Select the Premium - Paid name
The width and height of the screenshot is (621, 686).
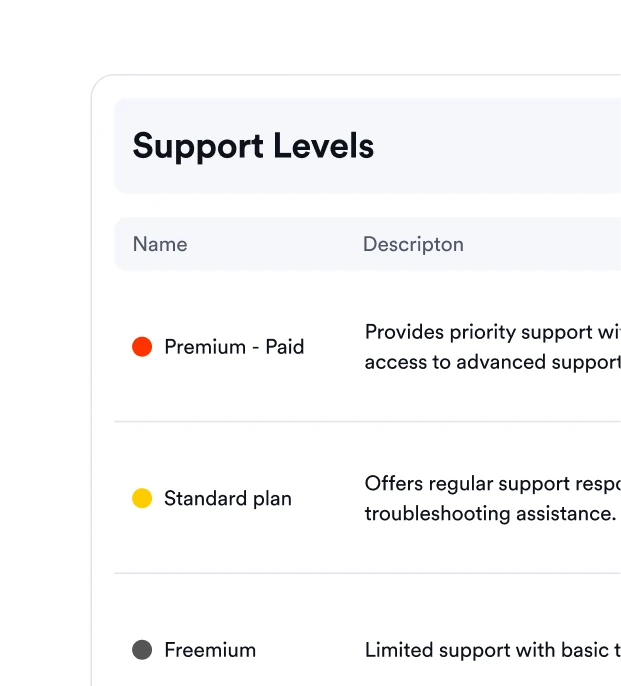[234, 347]
